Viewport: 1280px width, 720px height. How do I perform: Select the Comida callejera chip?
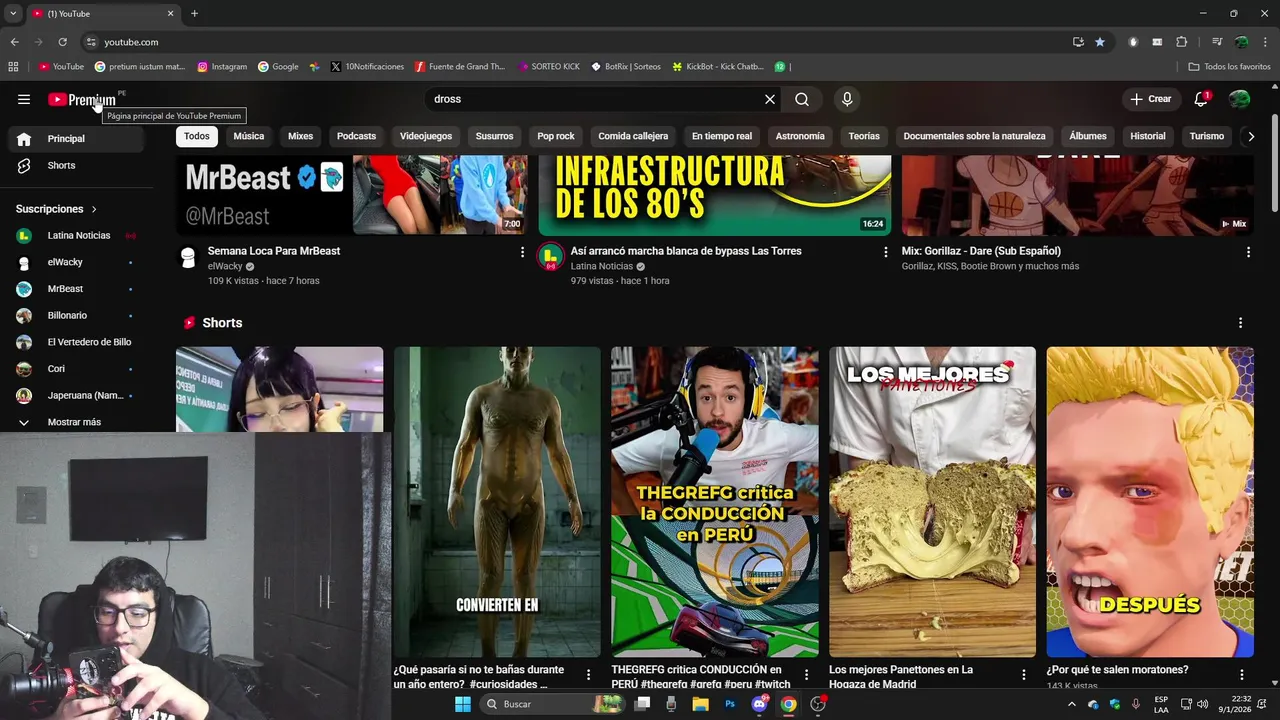point(633,136)
